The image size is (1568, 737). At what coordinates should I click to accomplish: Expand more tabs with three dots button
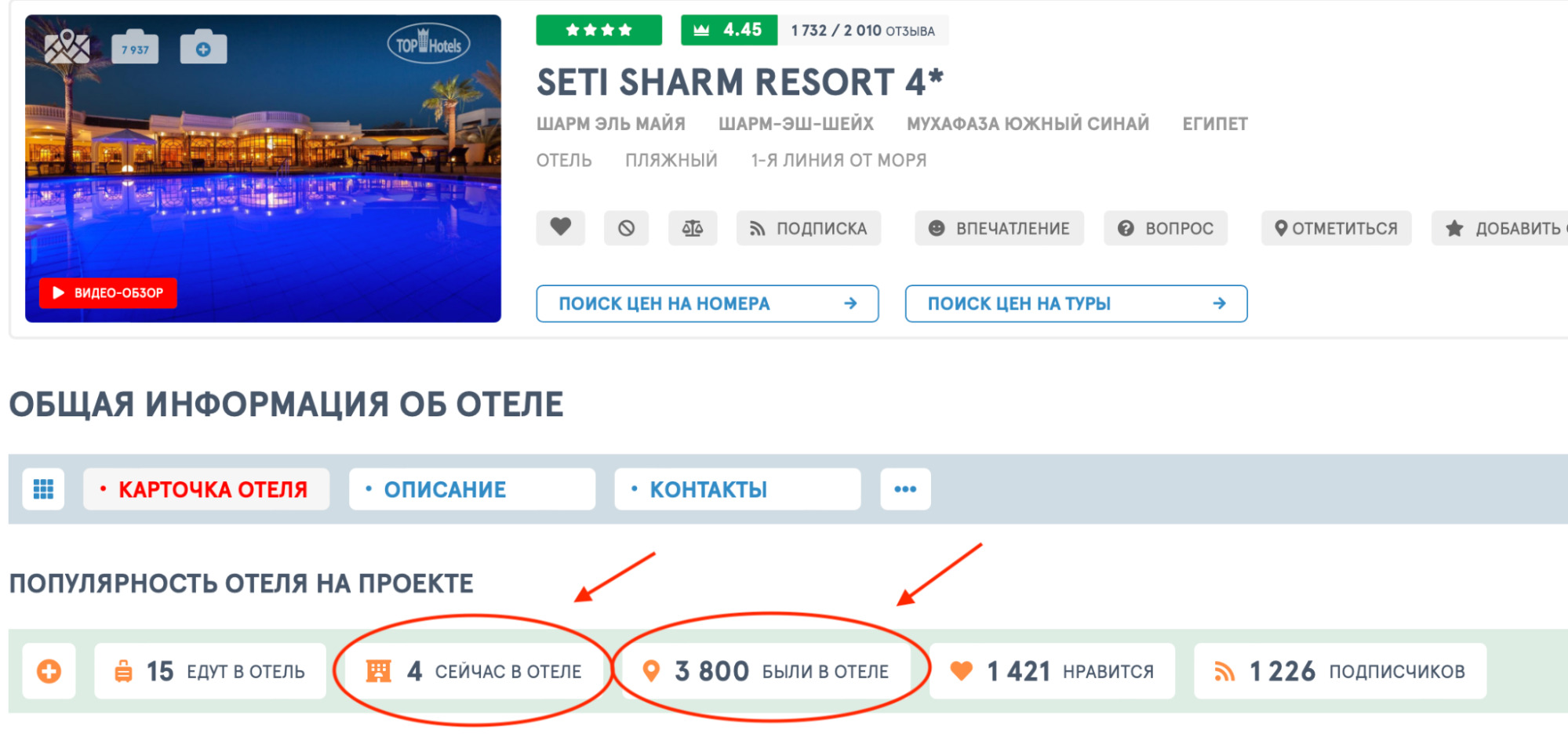click(x=905, y=489)
